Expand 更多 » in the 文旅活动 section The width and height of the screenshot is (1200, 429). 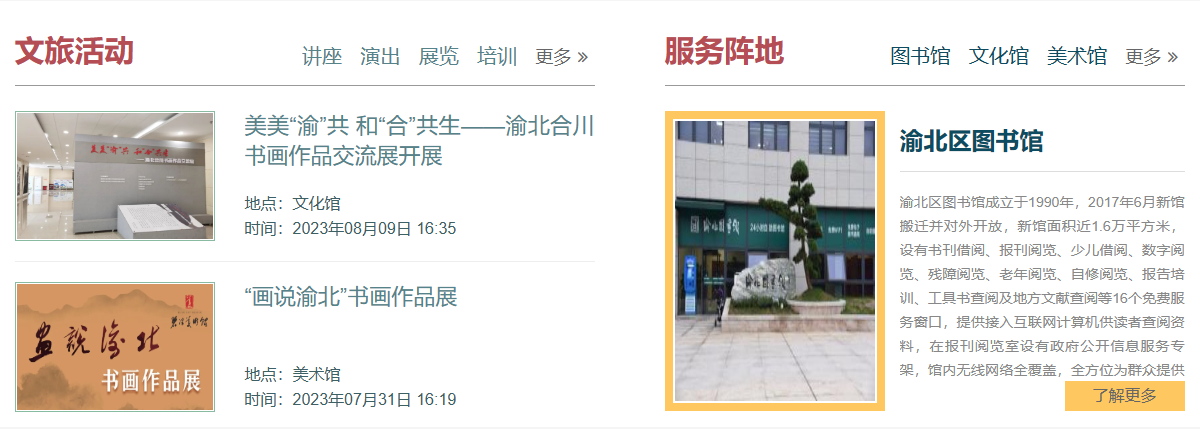tap(562, 56)
